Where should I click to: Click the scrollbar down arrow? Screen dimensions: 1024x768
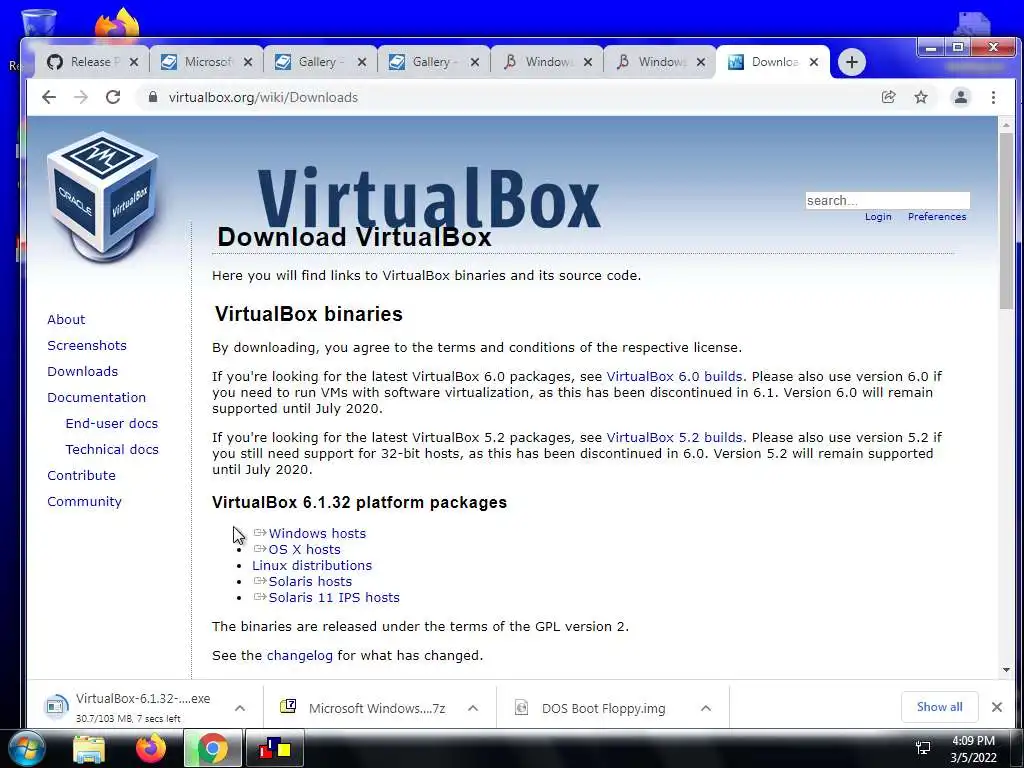[x=1006, y=670]
